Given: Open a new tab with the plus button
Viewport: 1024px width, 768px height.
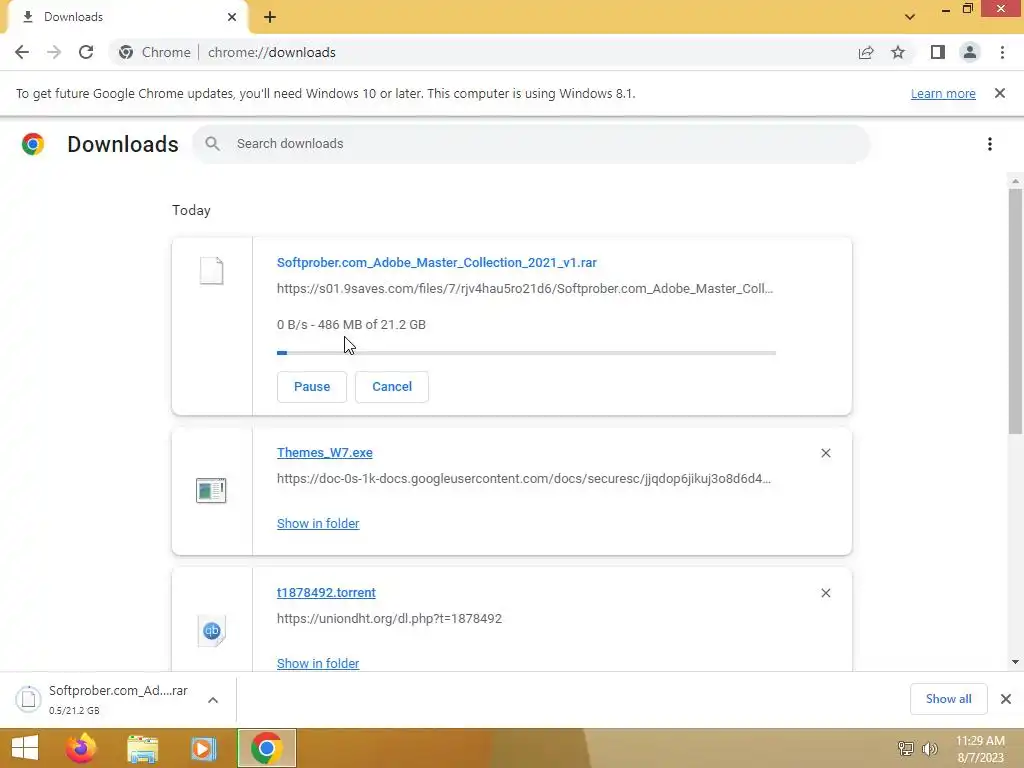Looking at the screenshot, I should 270,17.
